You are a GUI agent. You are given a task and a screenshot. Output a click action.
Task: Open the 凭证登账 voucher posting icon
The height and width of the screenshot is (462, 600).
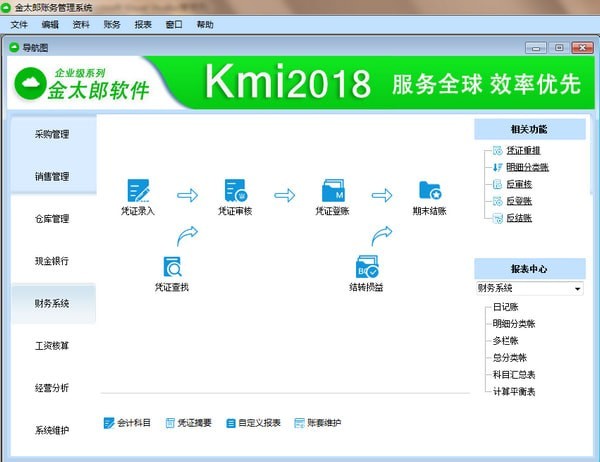coord(333,190)
